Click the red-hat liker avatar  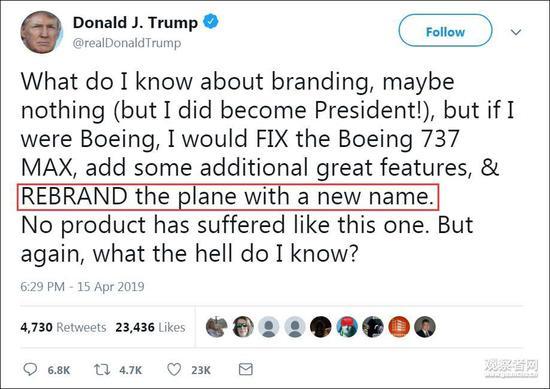point(347,327)
